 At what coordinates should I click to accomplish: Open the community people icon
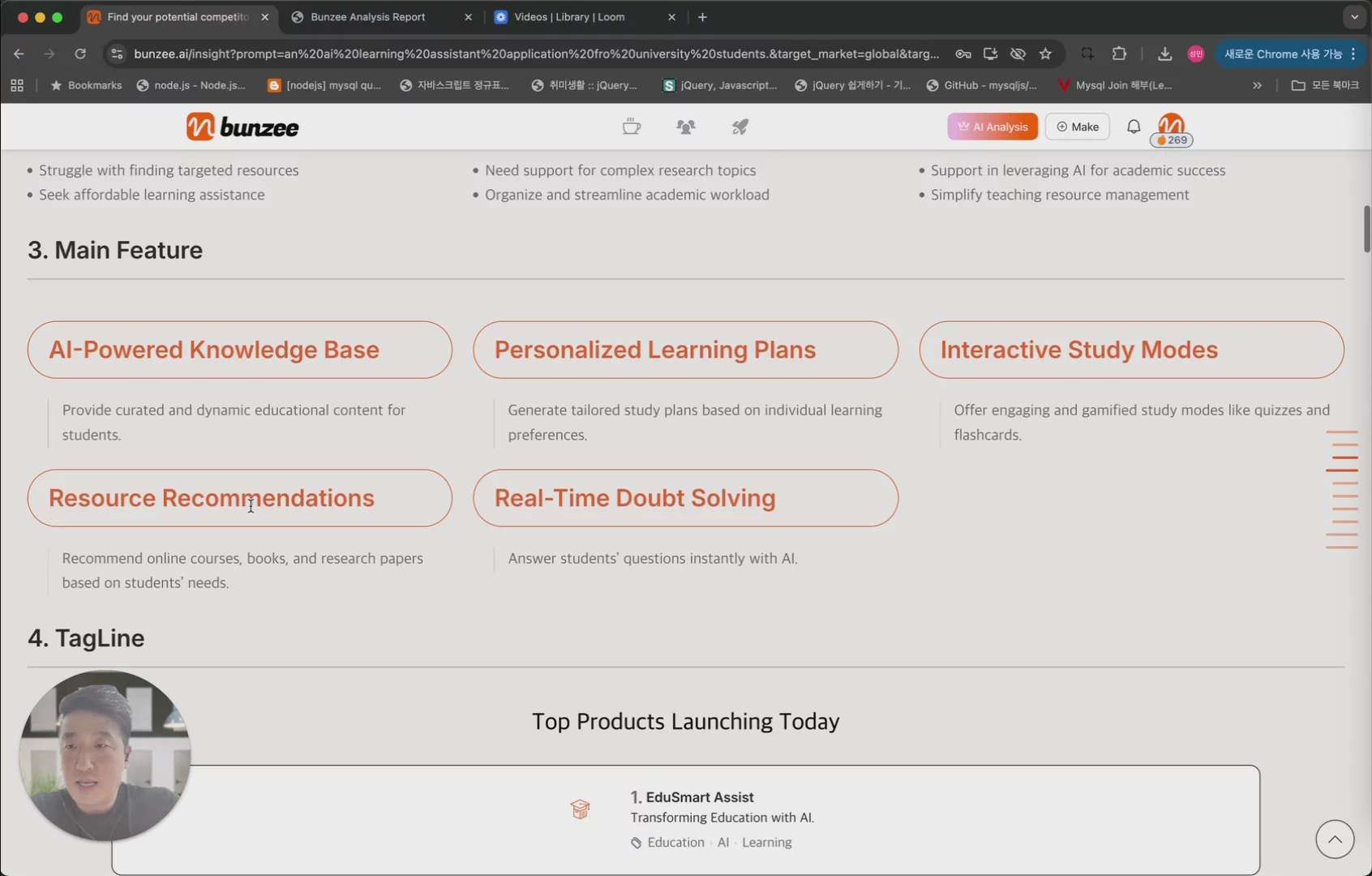[685, 127]
